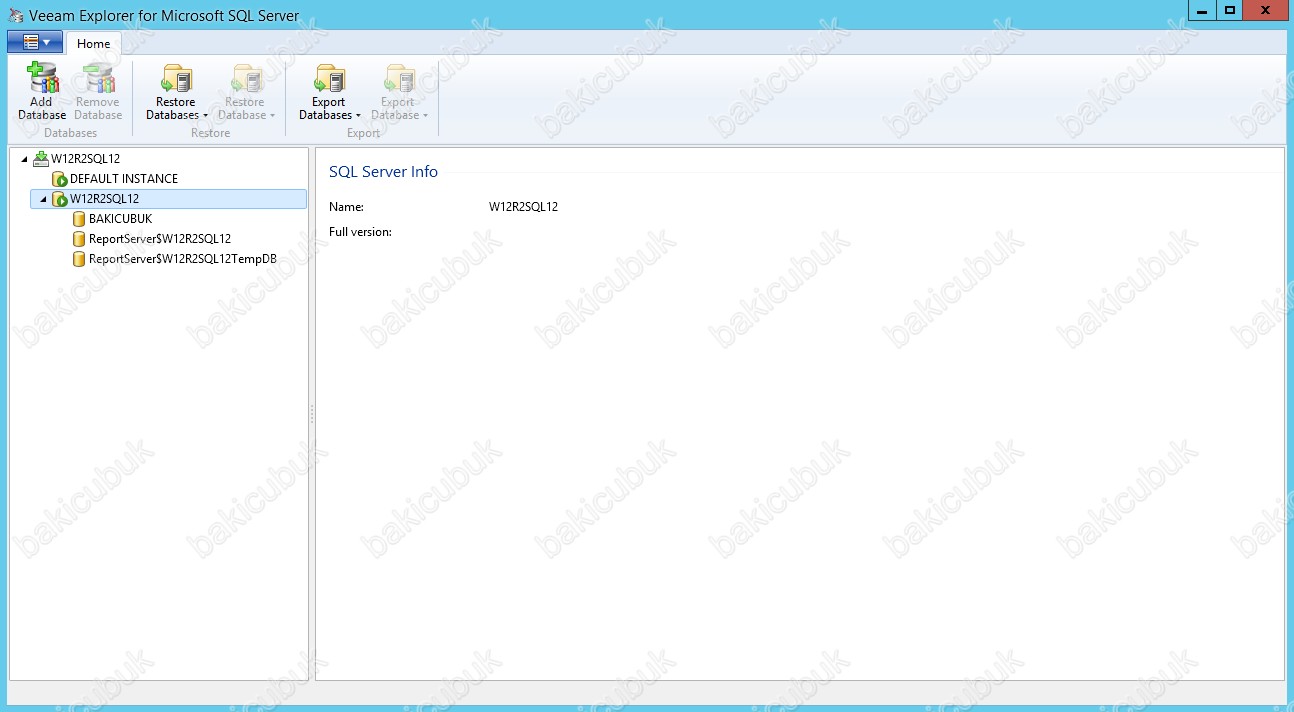Open the Restore Databases dropdown arrow
This screenshot has width=1294, height=712.
[x=205, y=116]
